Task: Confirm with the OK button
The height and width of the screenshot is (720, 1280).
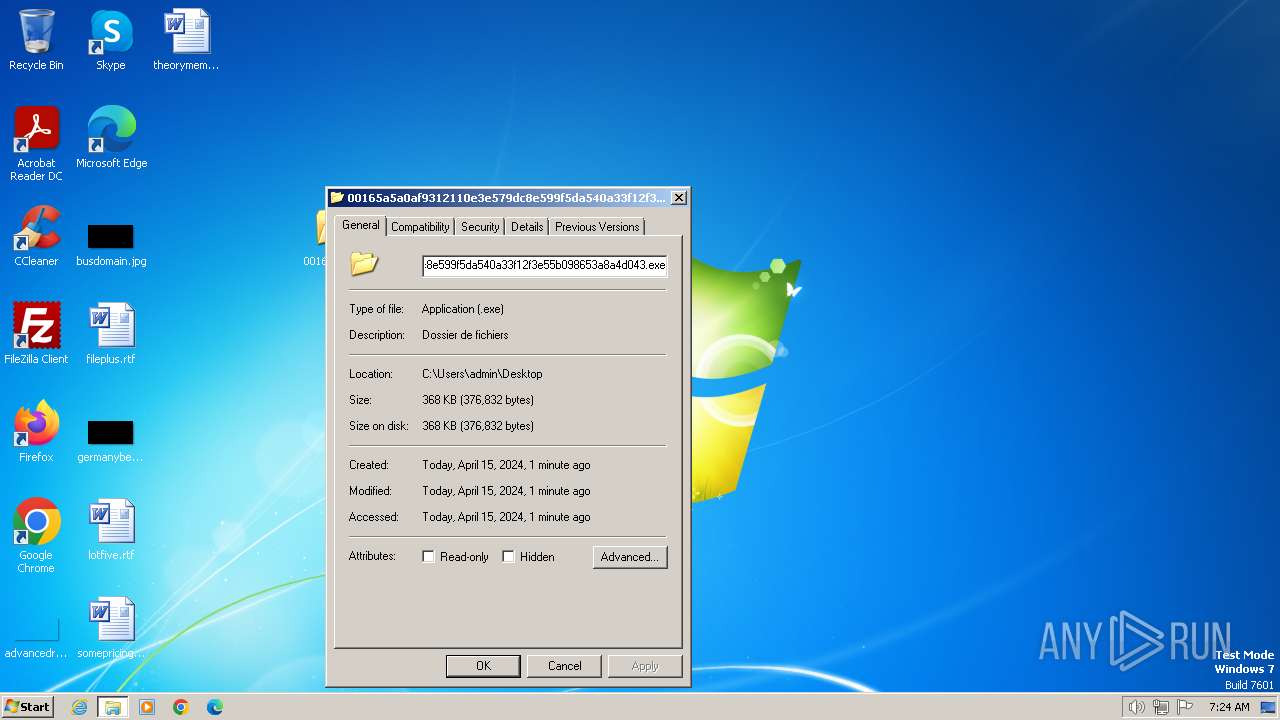Action: pyautogui.click(x=483, y=666)
